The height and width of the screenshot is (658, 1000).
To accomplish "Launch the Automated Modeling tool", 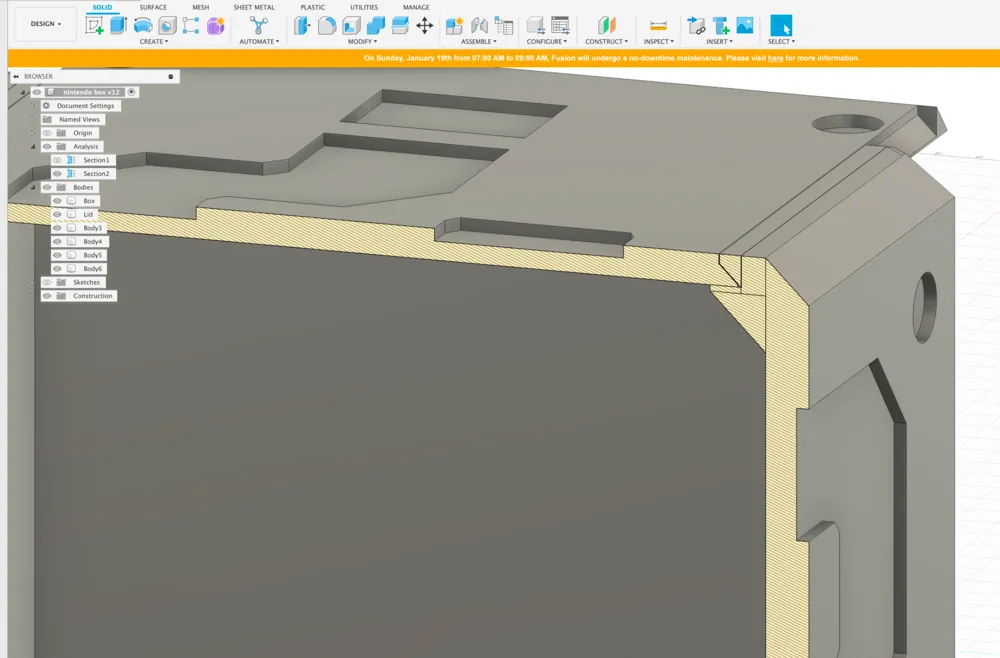I will pyautogui.click(x=259, y=26).
